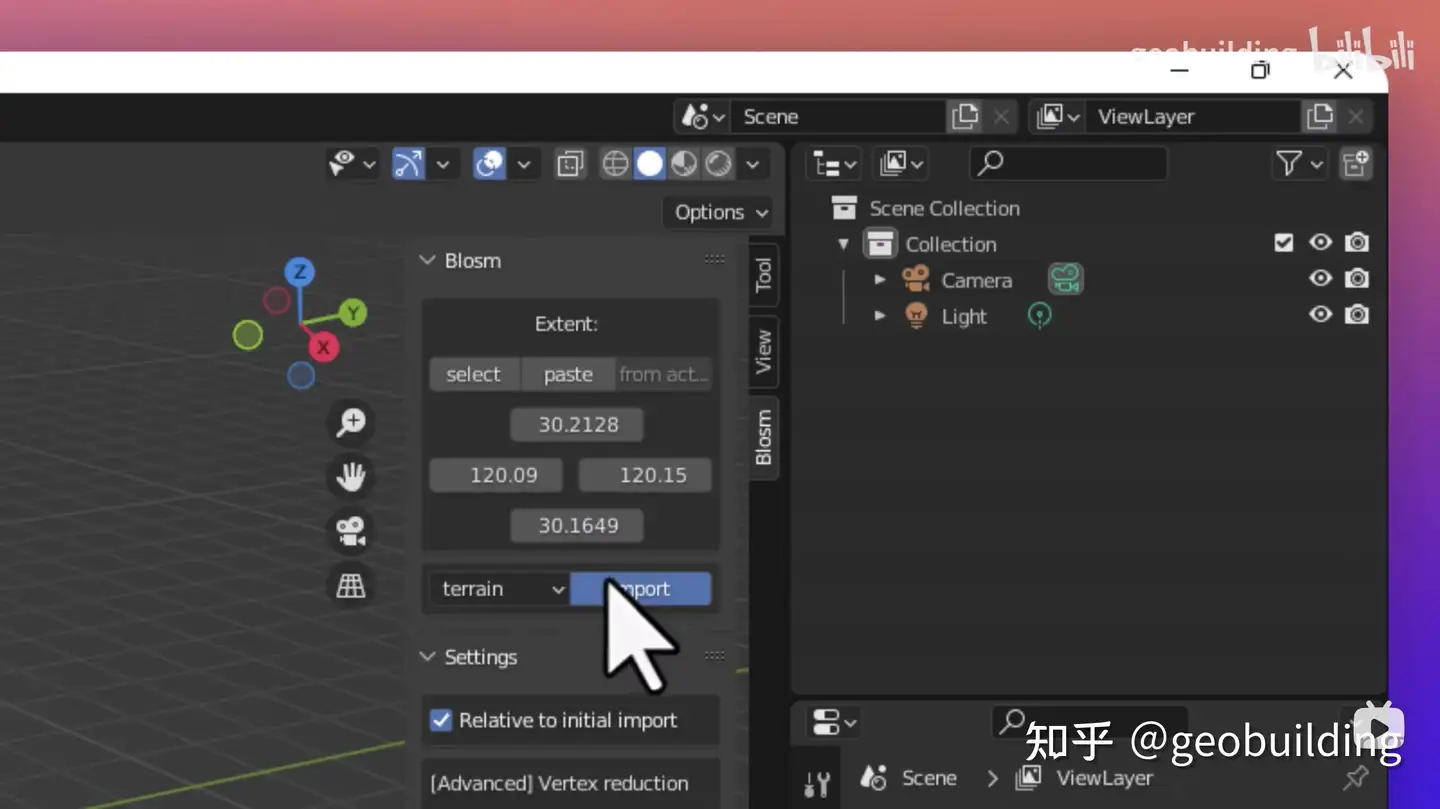Click the zoom magnifier viewport icon

350,421
